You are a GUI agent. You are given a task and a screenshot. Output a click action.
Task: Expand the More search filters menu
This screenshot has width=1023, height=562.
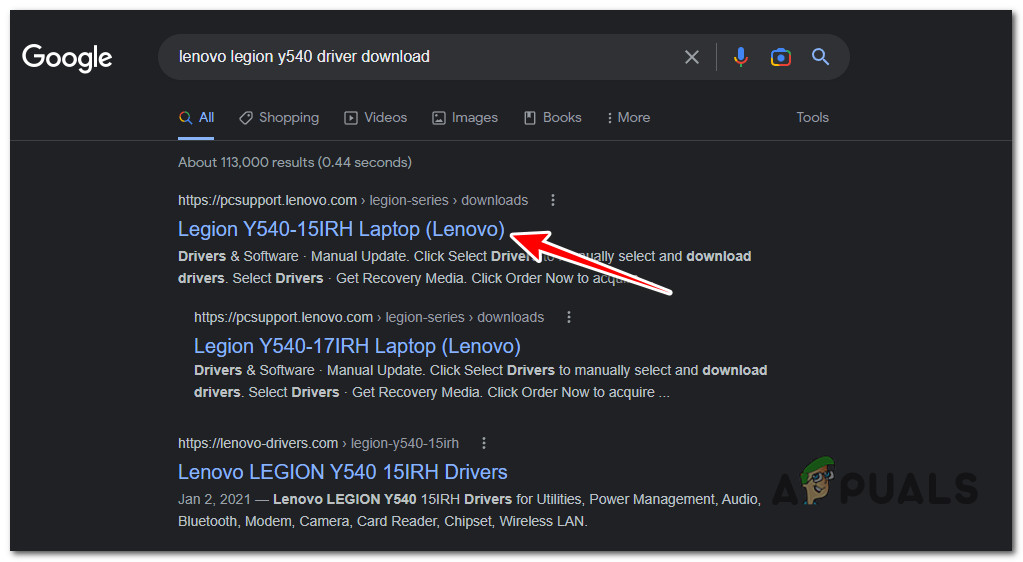tap(628, 117)
